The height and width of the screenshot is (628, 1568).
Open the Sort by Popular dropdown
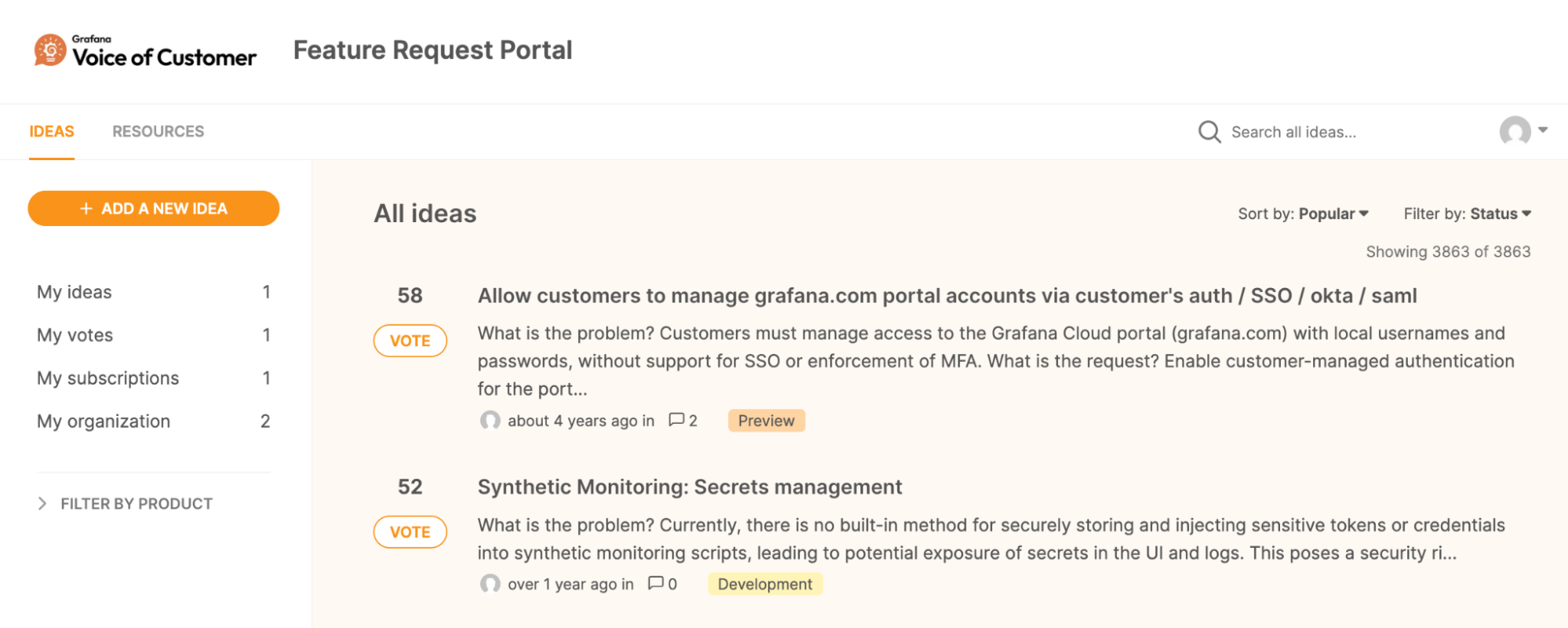pos(1303,214)
